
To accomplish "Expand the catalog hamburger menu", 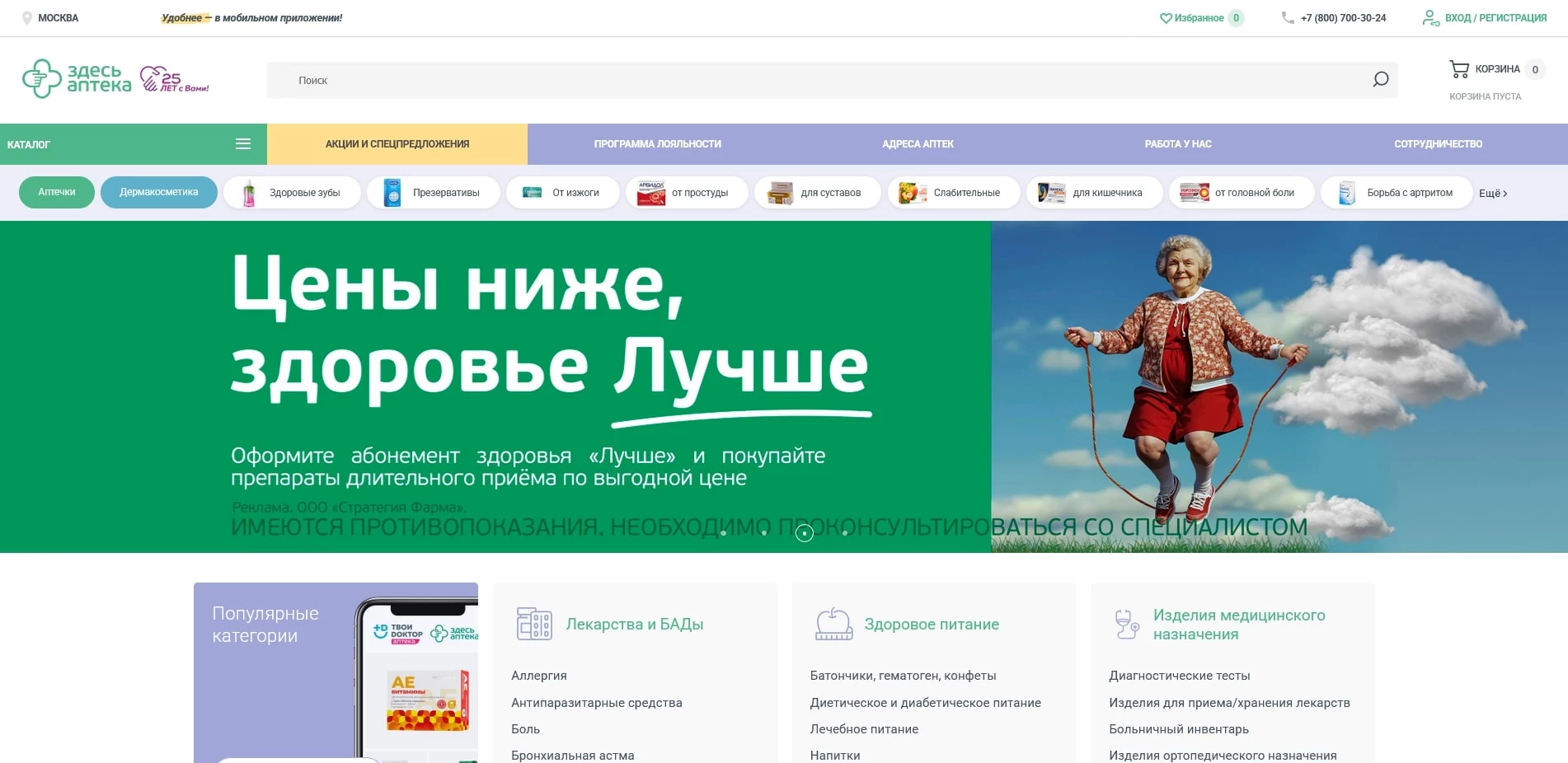I will [x=243, y=143].
